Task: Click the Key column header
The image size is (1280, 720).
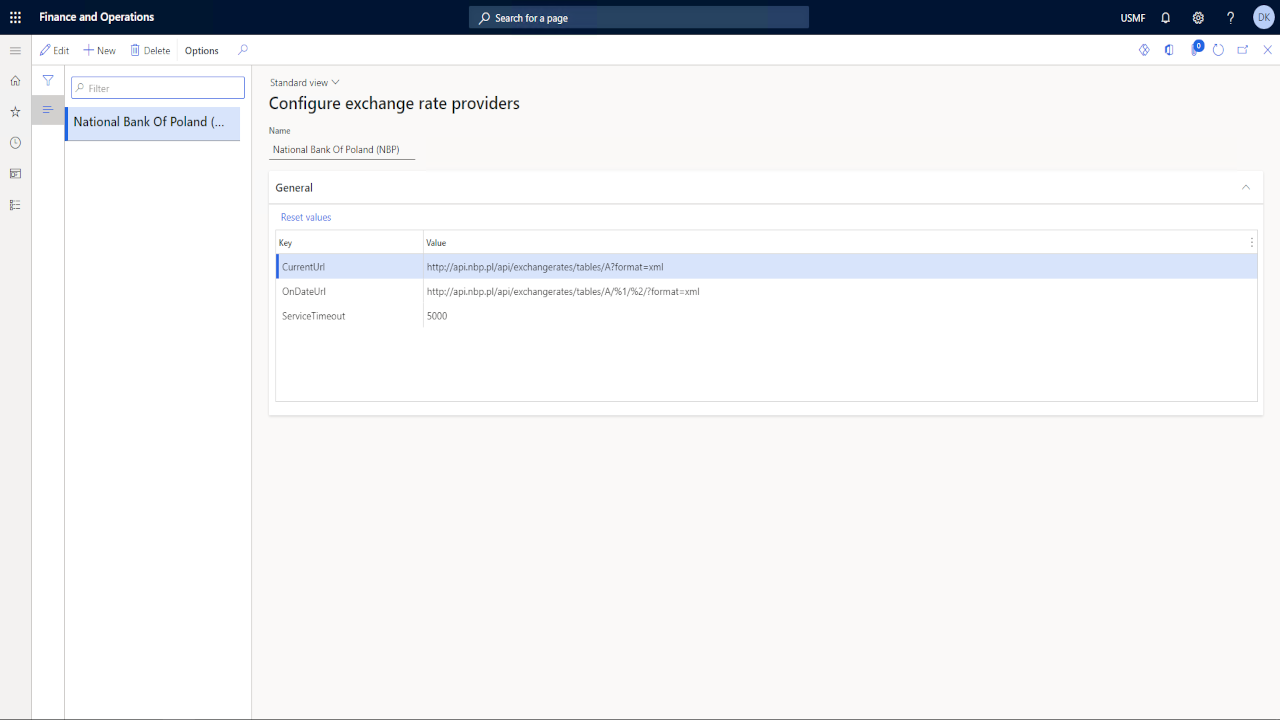Action: (x=349, y=242)
